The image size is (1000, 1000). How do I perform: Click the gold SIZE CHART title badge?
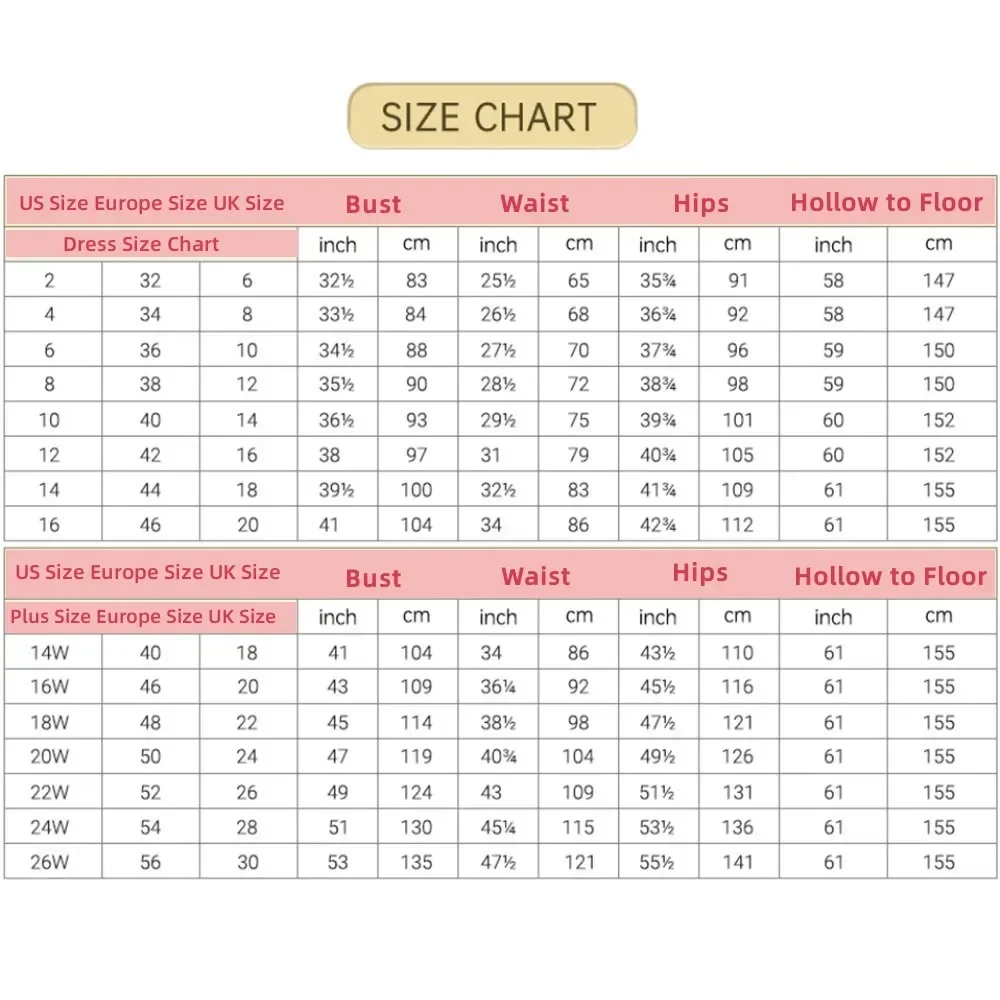(x=491, y=117)
